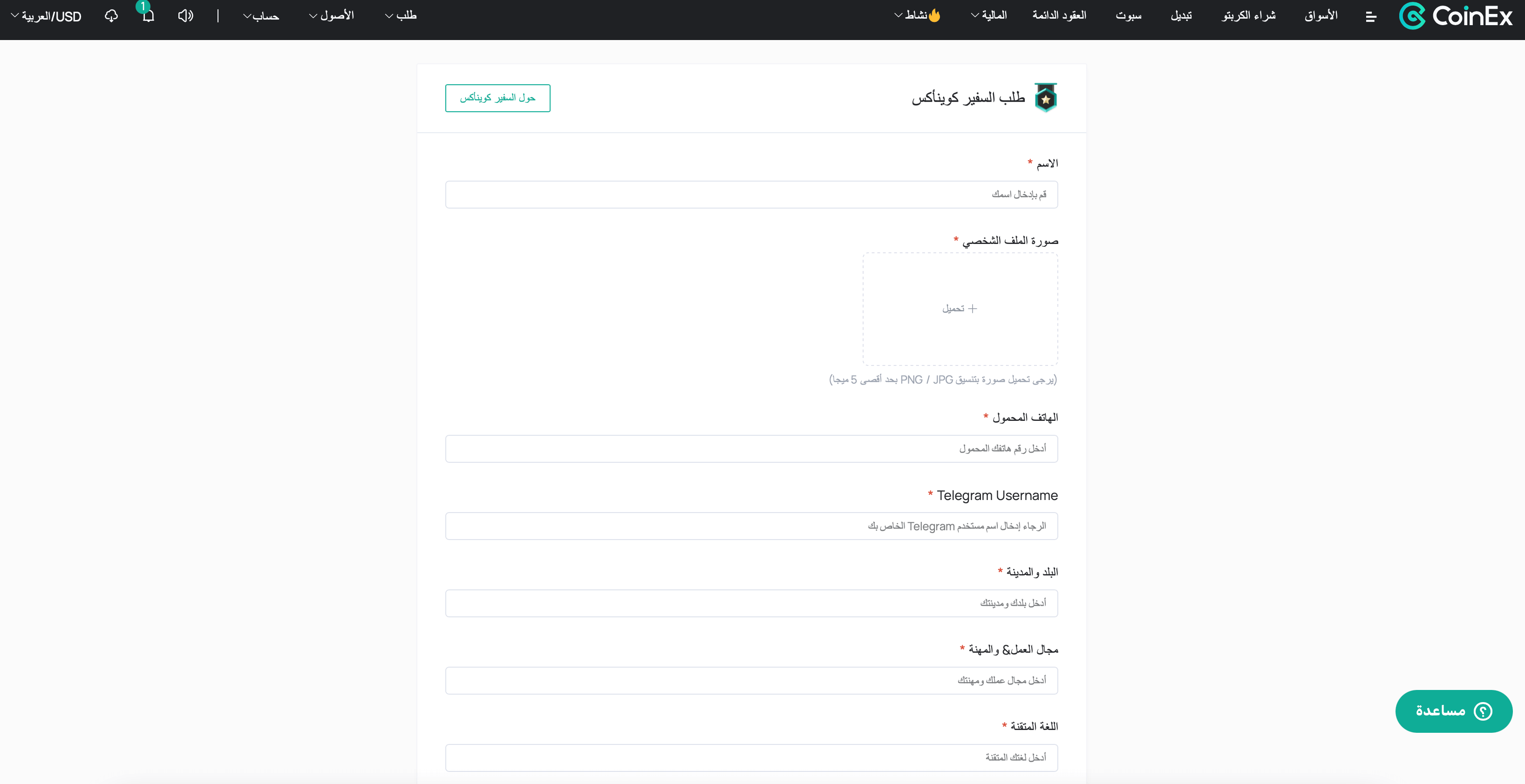
Task: Expand the الأصول assets dropdown
Action: [x=332, y=15]
